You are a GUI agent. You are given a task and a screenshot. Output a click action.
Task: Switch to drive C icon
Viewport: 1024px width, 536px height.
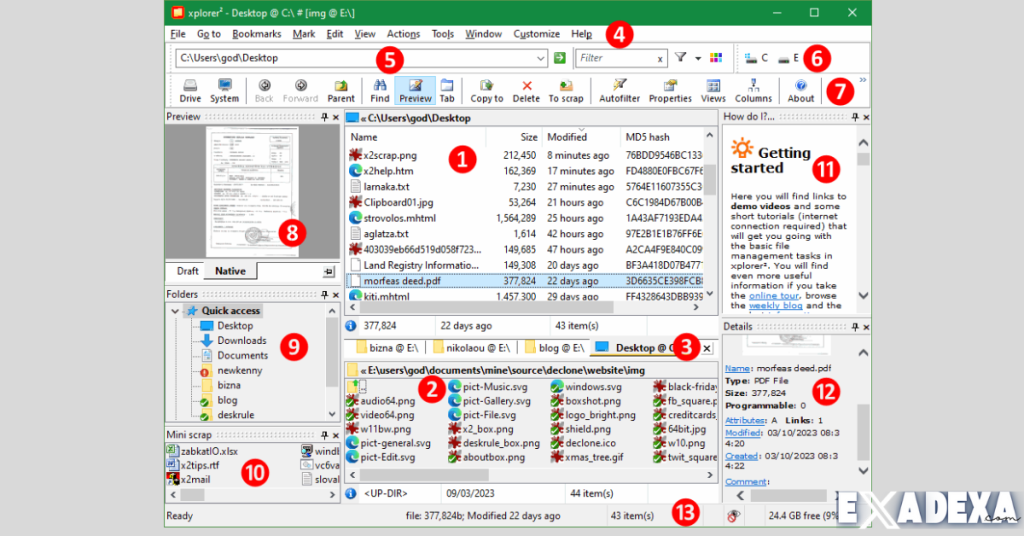click(x=756, y=58)
